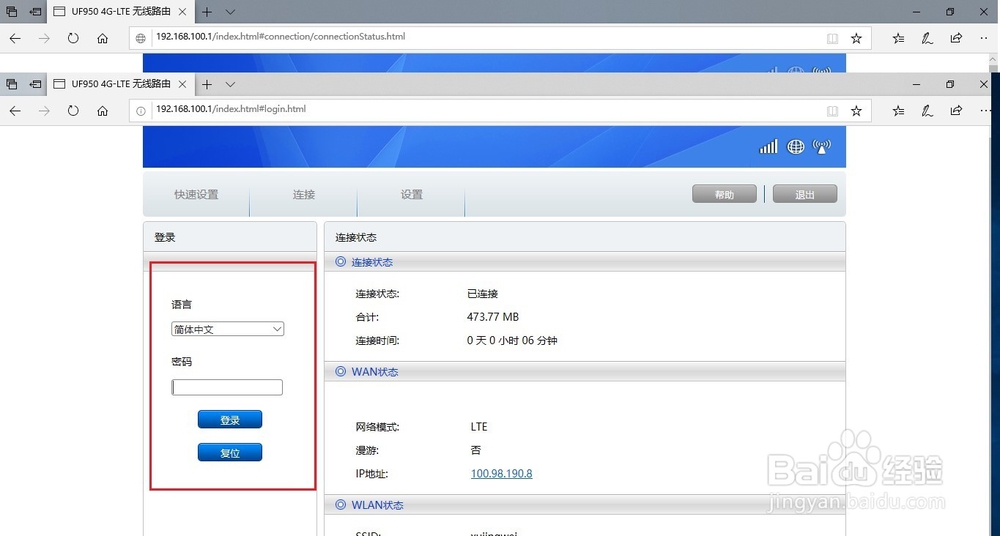Screen dimensions: 1000x536
Task: Click the 473.77 MB total value
Action: coord(492,317)
